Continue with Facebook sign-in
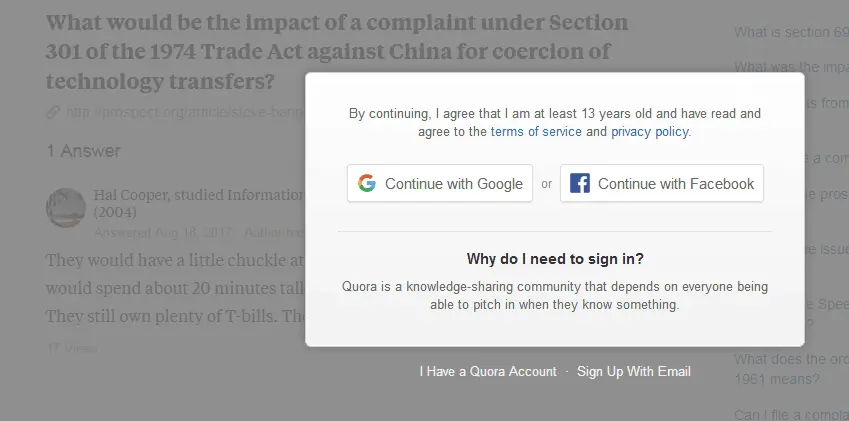The width and height of the screenshot is (849, 421). (662, 183)
